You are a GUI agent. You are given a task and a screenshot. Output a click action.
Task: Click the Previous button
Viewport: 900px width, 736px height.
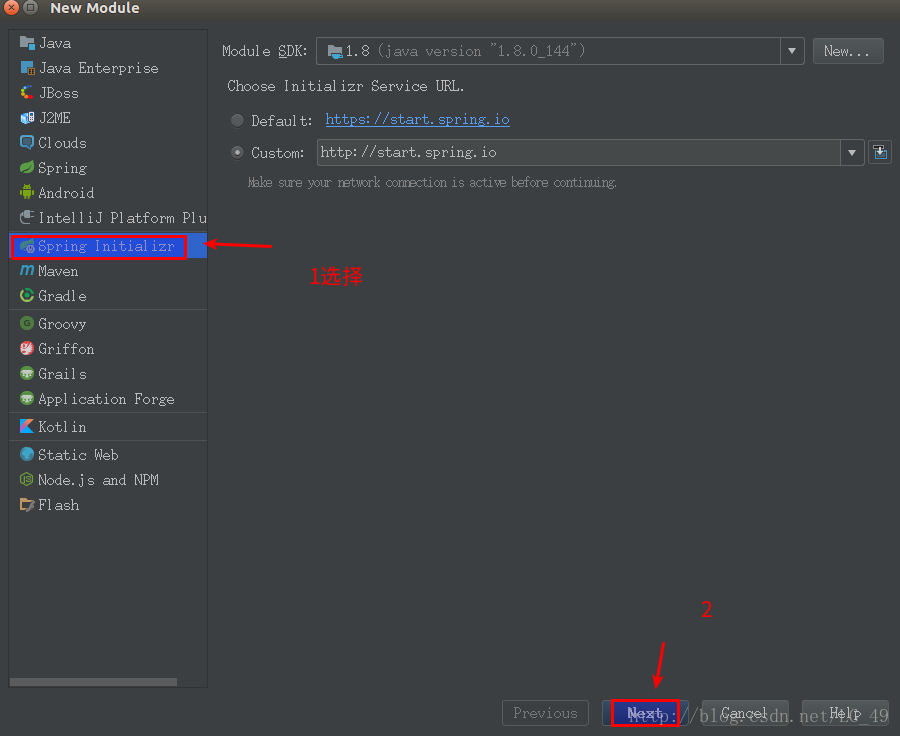click(545, 713)
